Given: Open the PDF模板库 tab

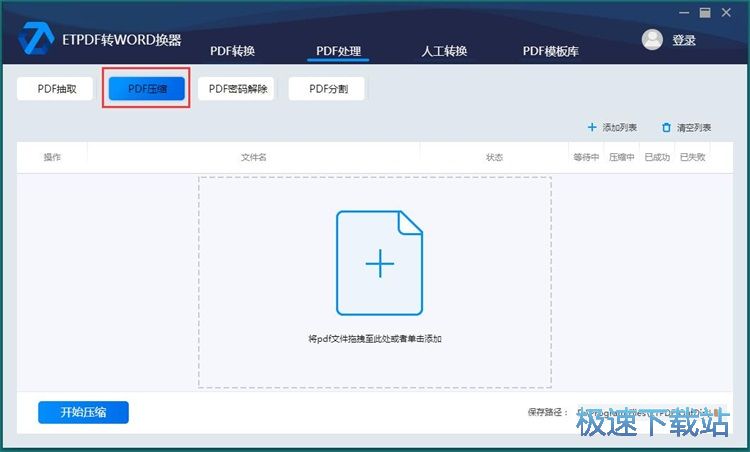Looking at the screenshot, I should (x=551, y=51).
